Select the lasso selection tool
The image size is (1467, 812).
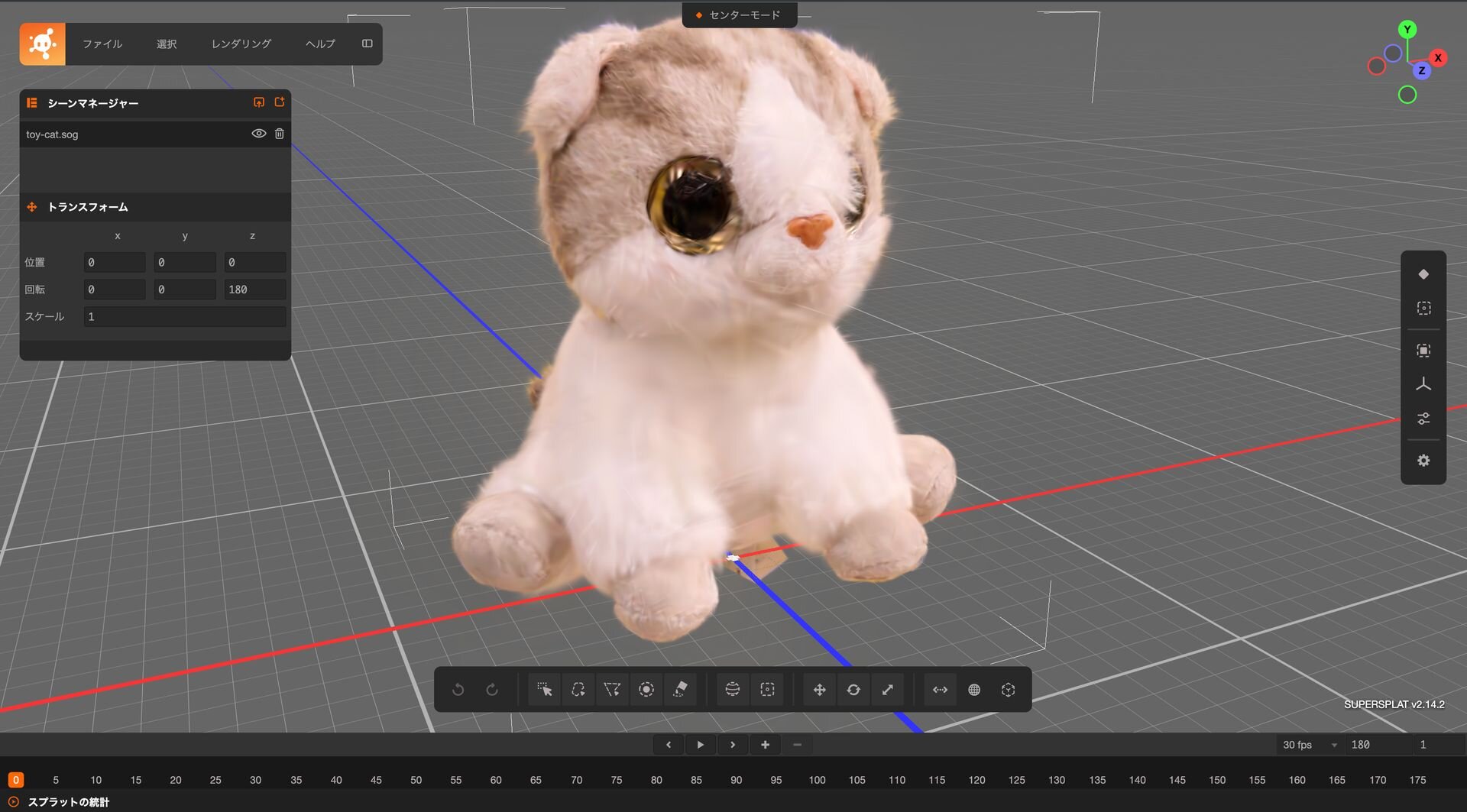click(x=578, y=690)
